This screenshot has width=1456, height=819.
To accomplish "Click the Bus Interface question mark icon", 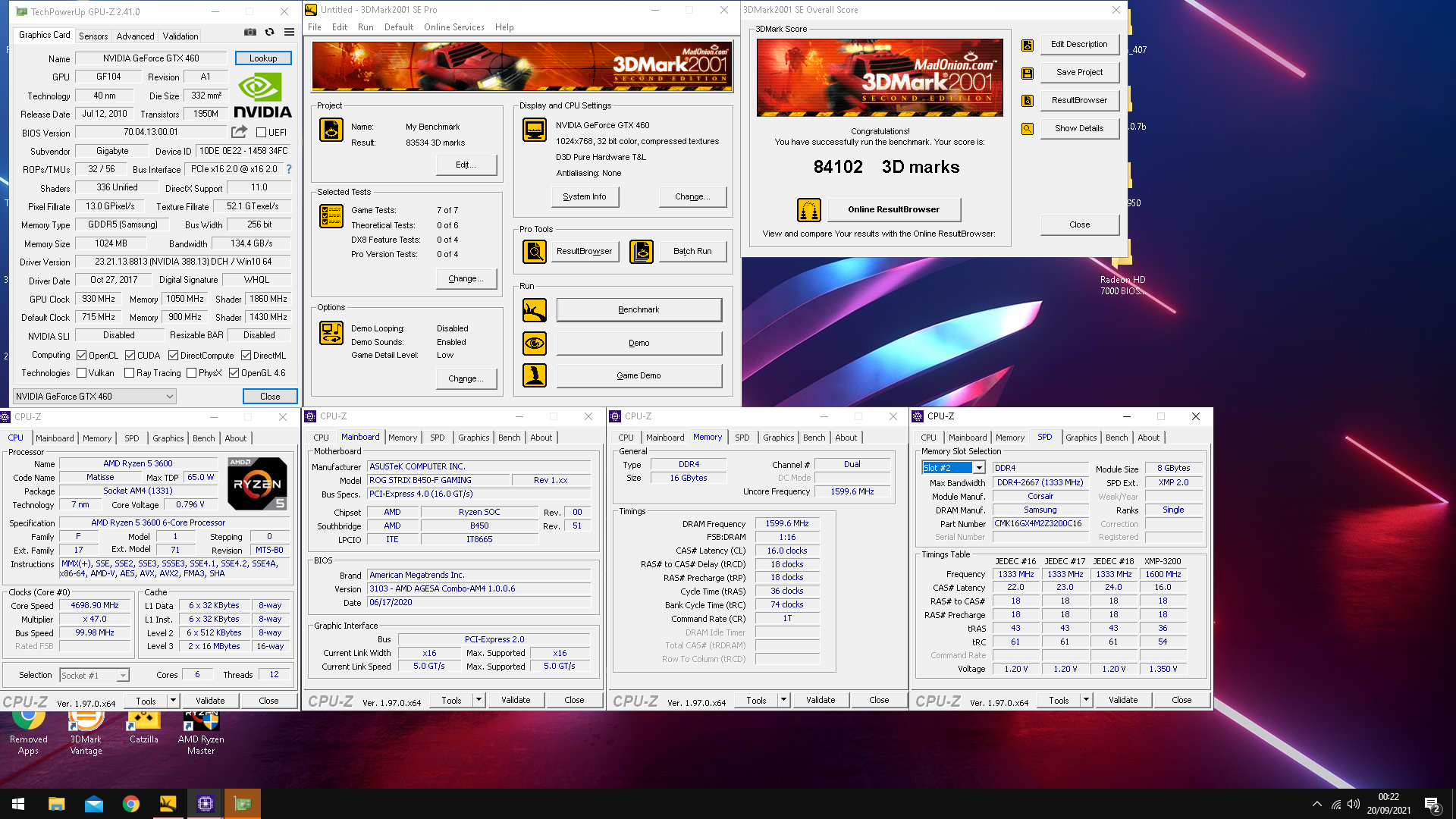I will [x=289, y=169].
